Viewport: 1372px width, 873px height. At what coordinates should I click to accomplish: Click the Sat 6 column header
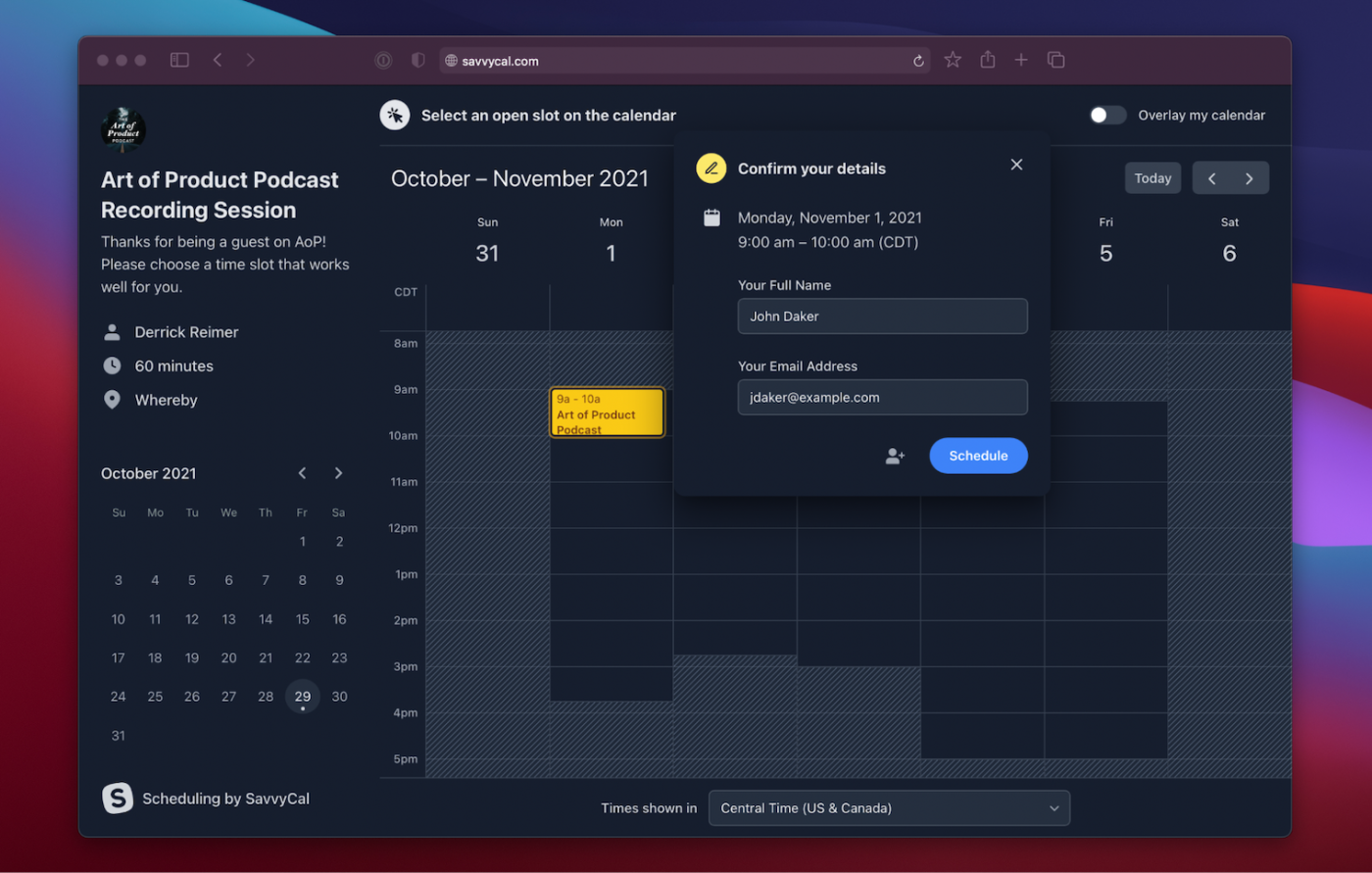(1230, 242)
